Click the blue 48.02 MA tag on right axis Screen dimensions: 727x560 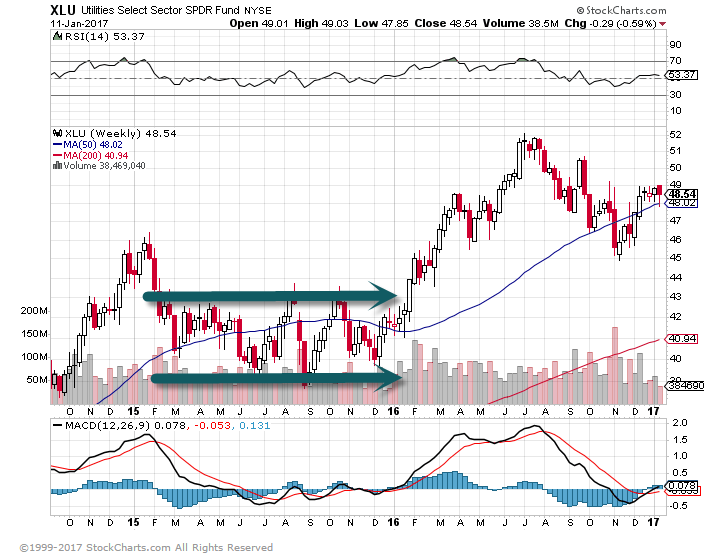pyautogui.click(x=682, y=203)
